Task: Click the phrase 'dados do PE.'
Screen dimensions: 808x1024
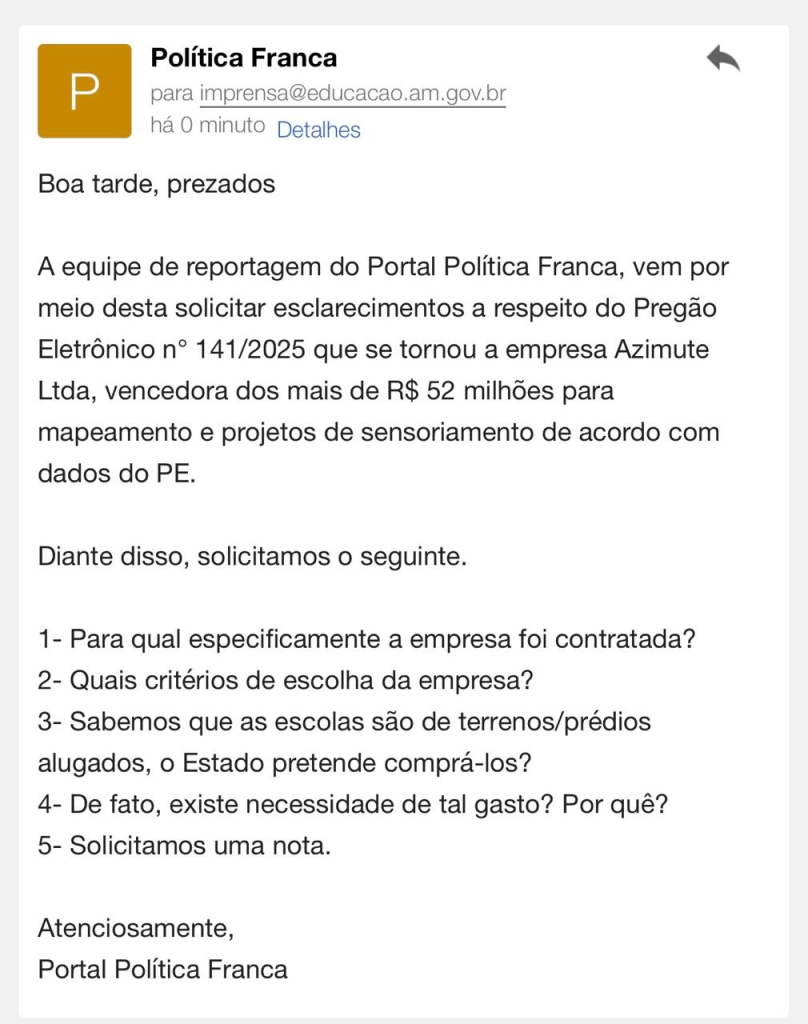Action: (x=117, y=474)
